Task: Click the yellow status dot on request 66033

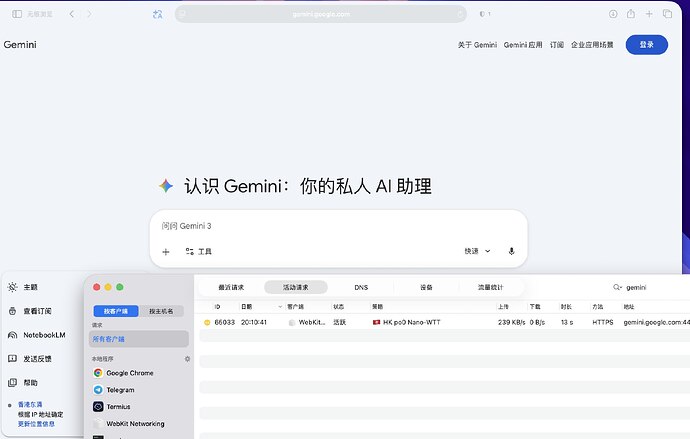Action: pyautogui.click(x=207, y=322)
